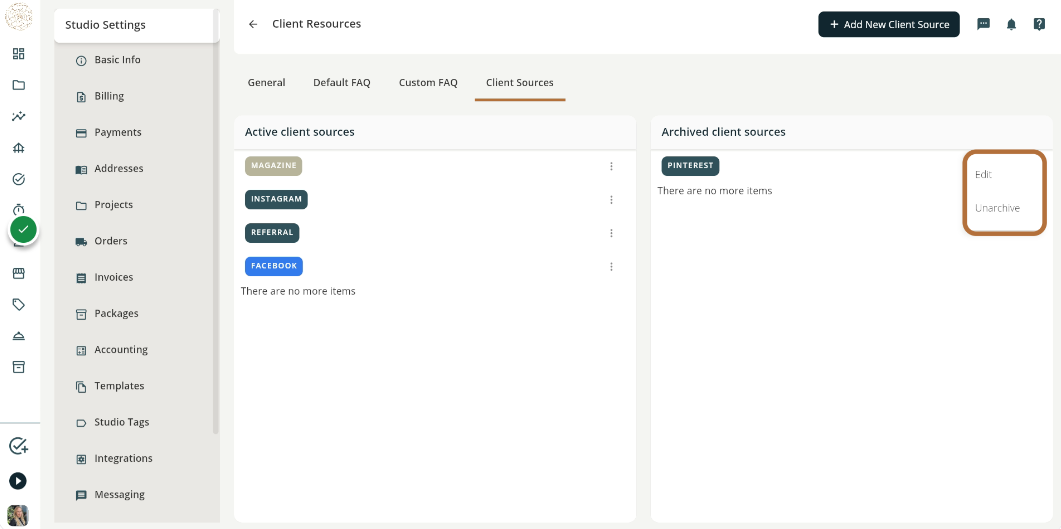Go back using the left arrow icon
1061x529 pixels.
point(253,24)
